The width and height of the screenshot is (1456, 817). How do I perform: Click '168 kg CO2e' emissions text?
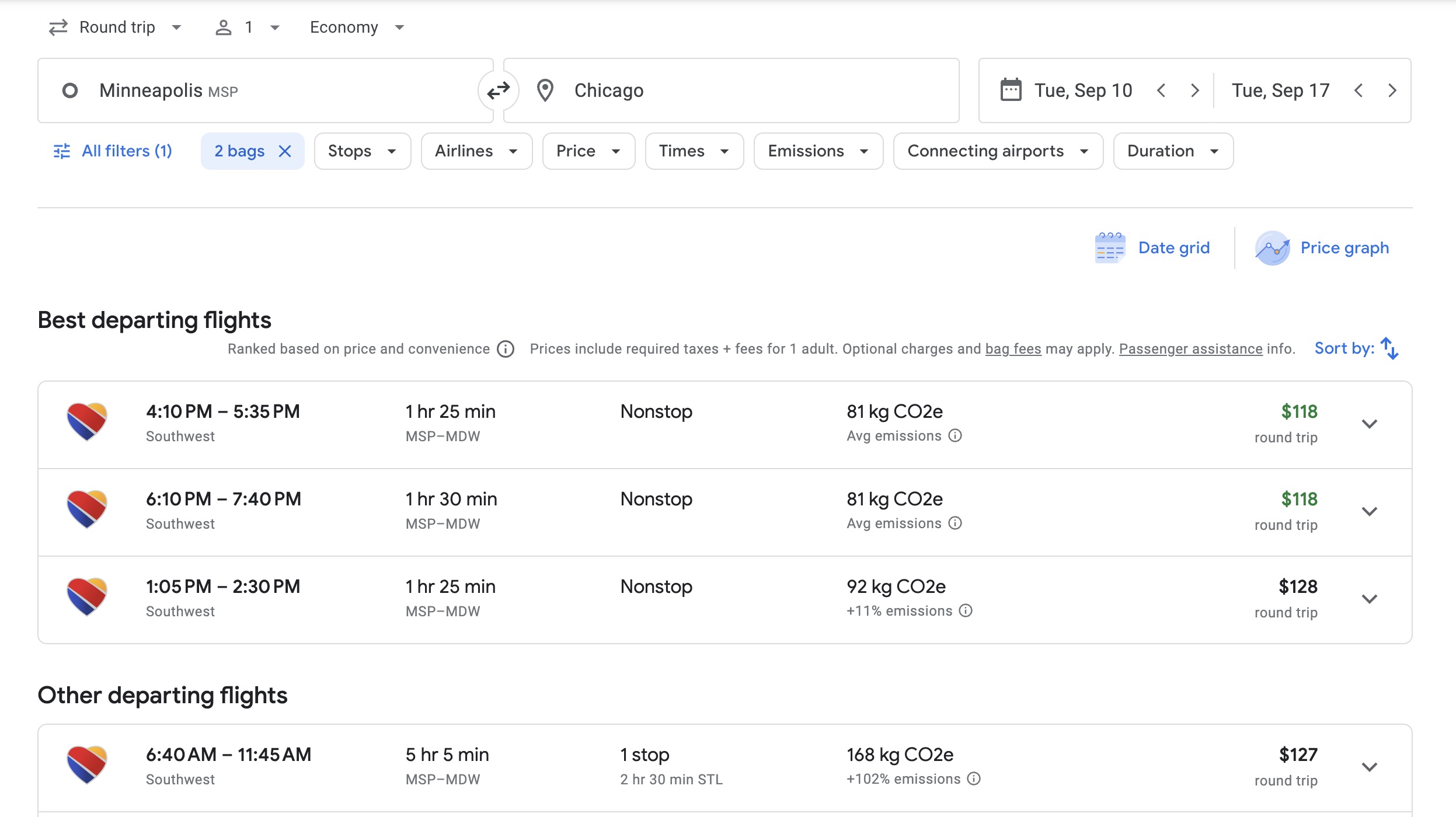click(x=900, y=755)
